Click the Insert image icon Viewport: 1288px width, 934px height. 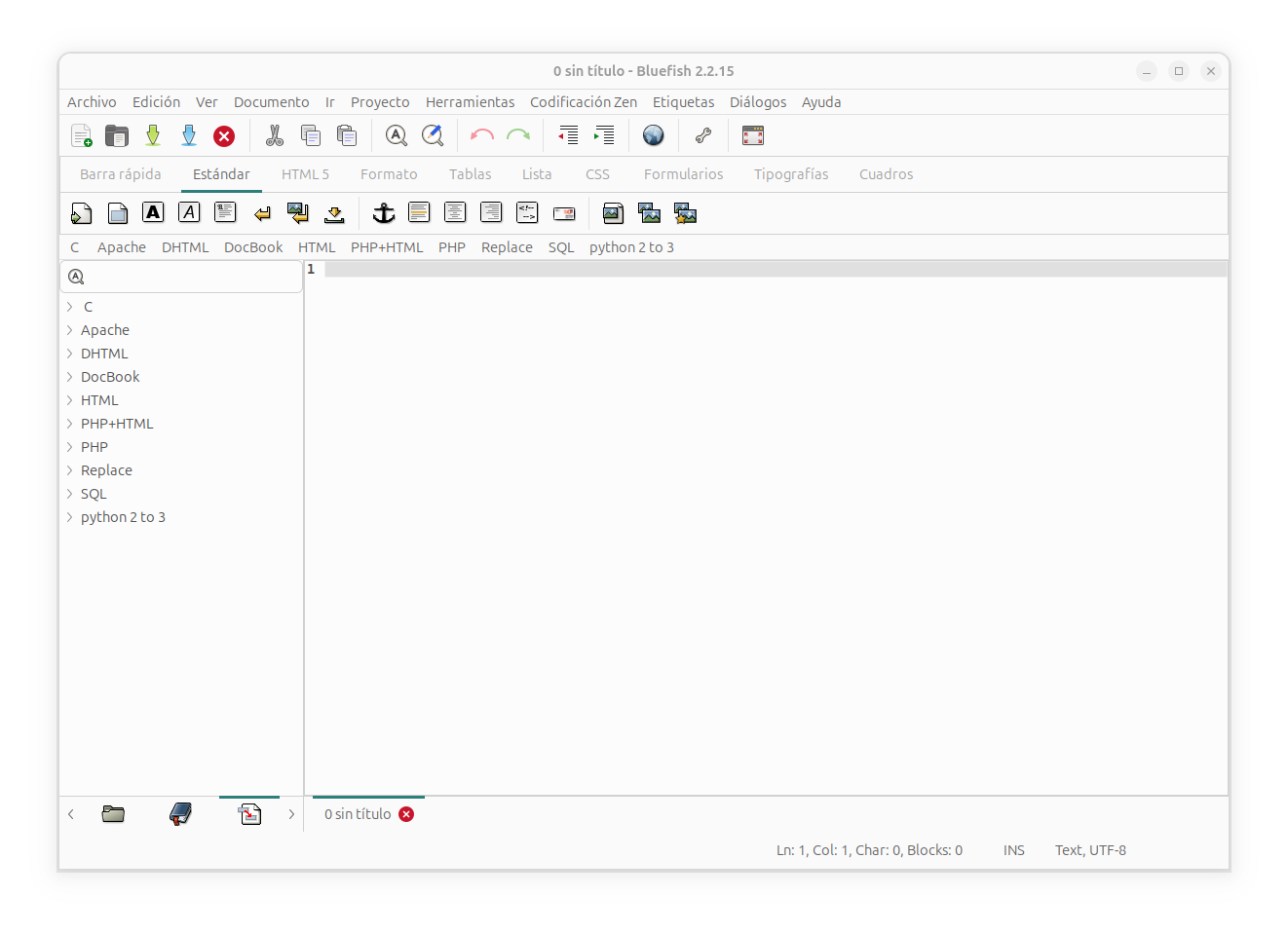tap(613, 212)
